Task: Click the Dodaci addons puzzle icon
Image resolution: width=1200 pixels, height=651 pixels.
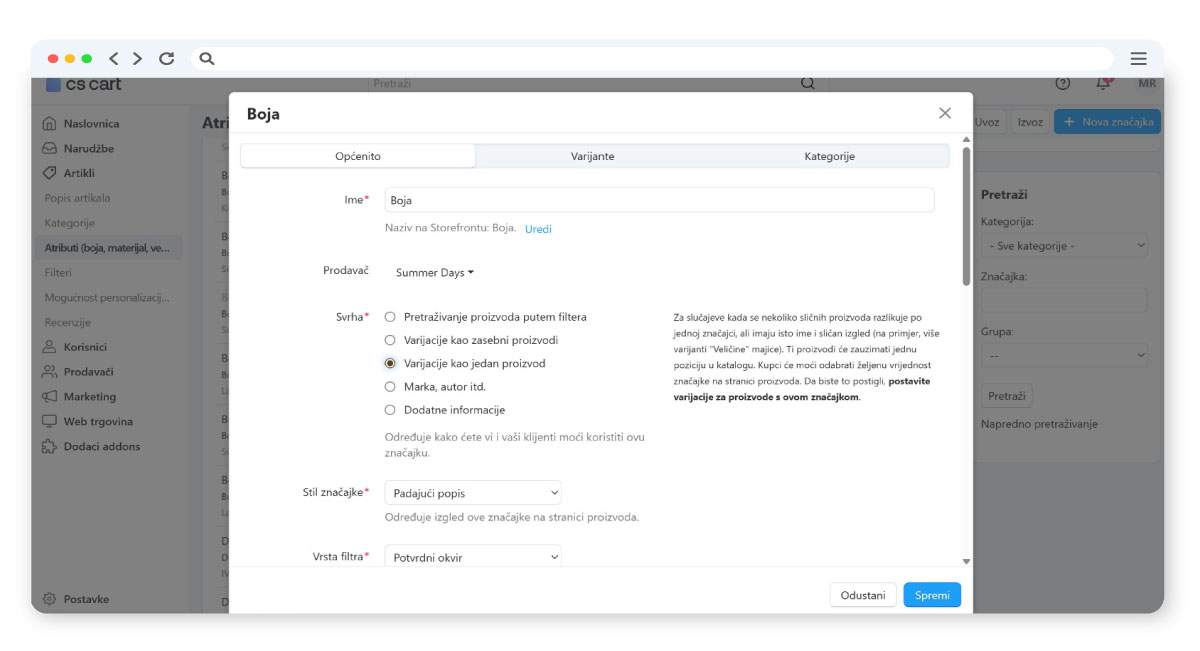Action: pos(49,447)
